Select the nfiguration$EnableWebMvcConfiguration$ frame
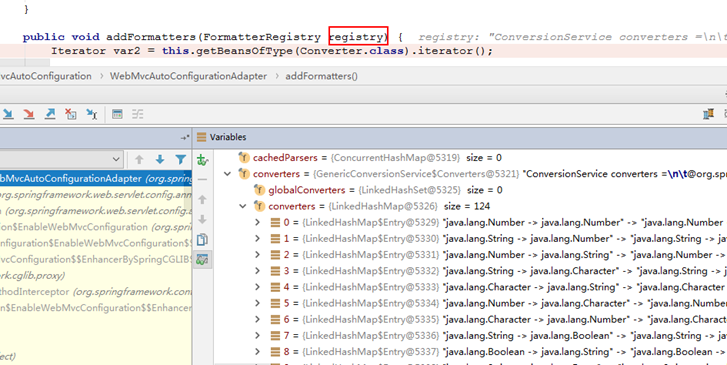The width and height of the screenshot is (727, 365). (x=96, y=243)
